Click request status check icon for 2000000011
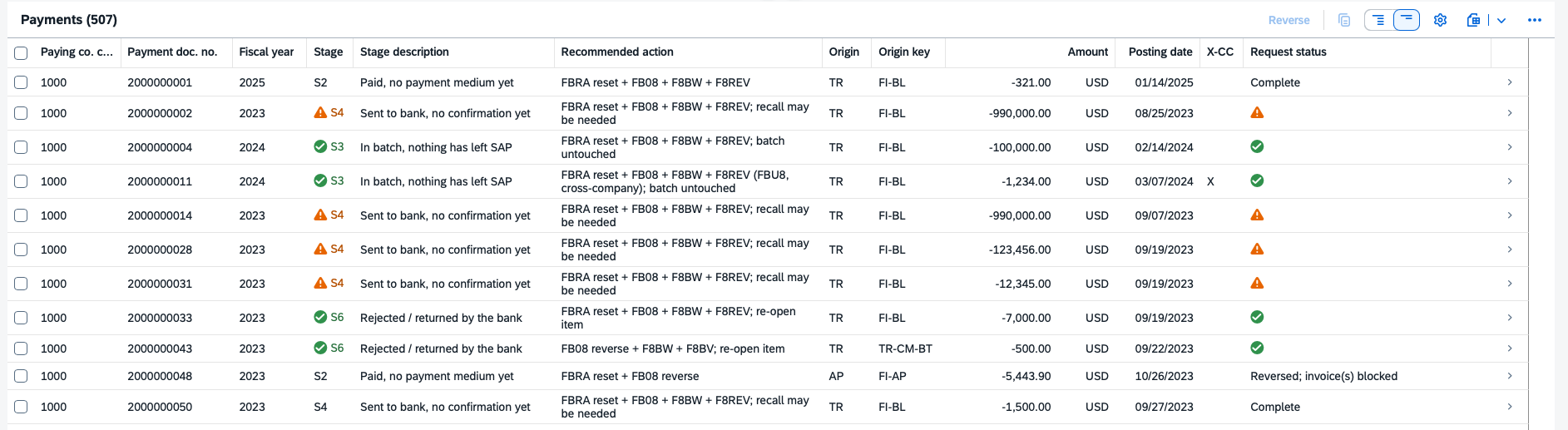The width and height of the screenshot is (1568, 430). (x=1257, y=180)
